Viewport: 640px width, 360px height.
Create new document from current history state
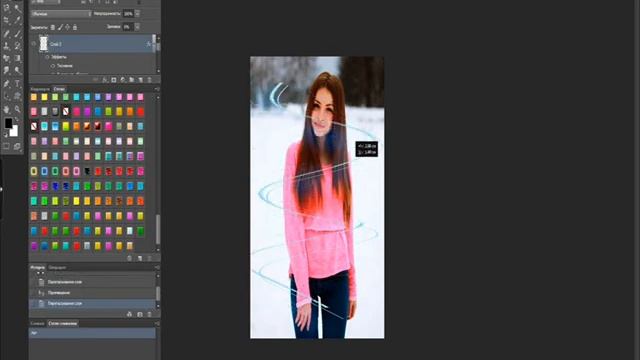(x=129, y=314)
